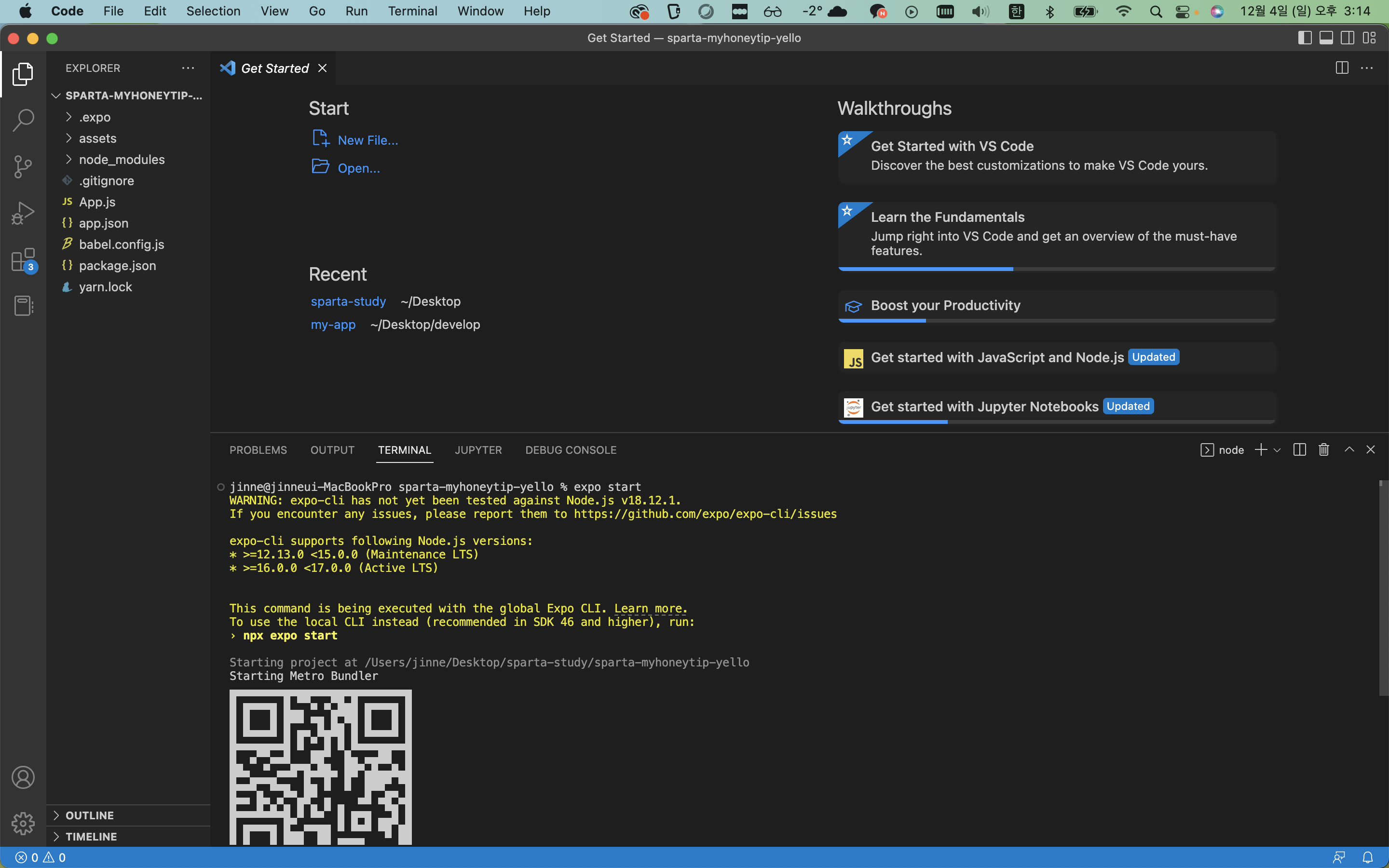Open Spotlight search in menu bar
Viewport: 1389px width, 868px height.
[1156, 12]
